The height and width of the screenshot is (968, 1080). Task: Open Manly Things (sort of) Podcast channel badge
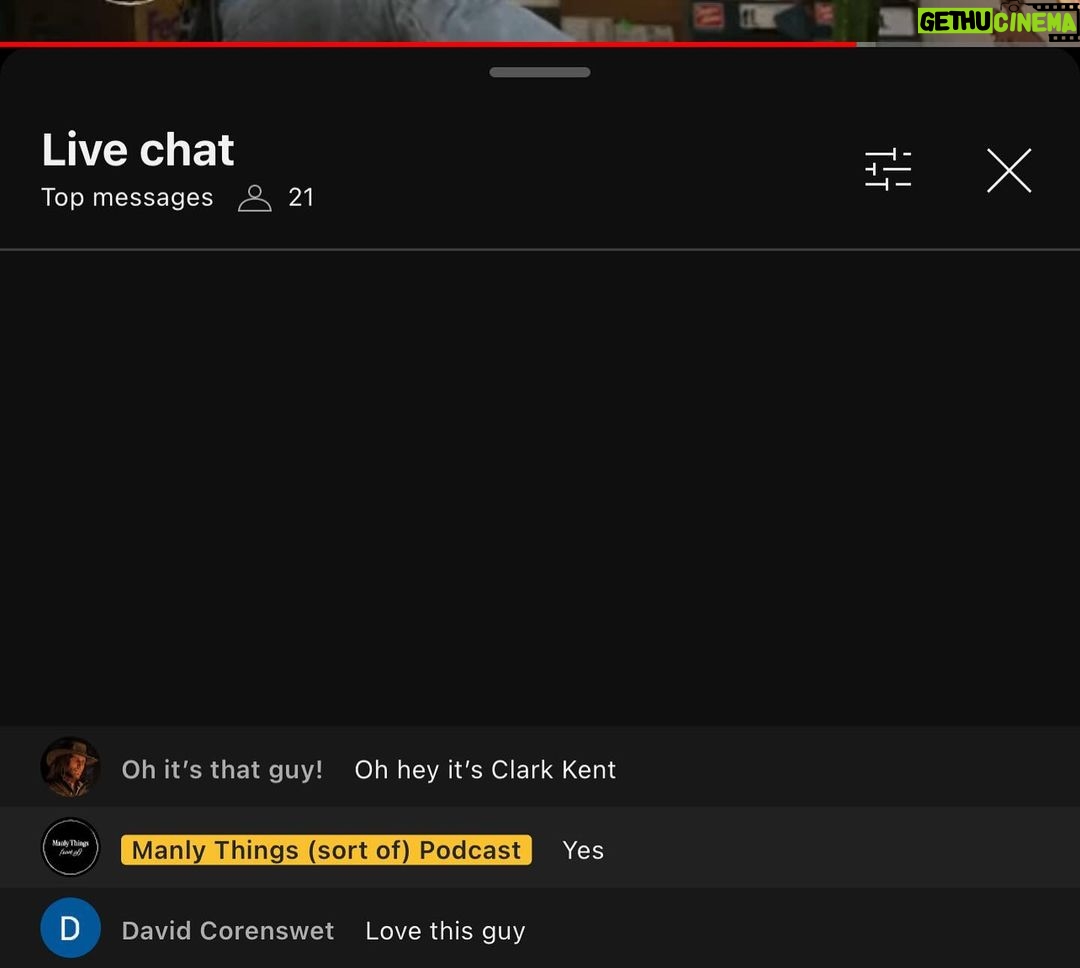pyautogui.click(x=326, y=850)
